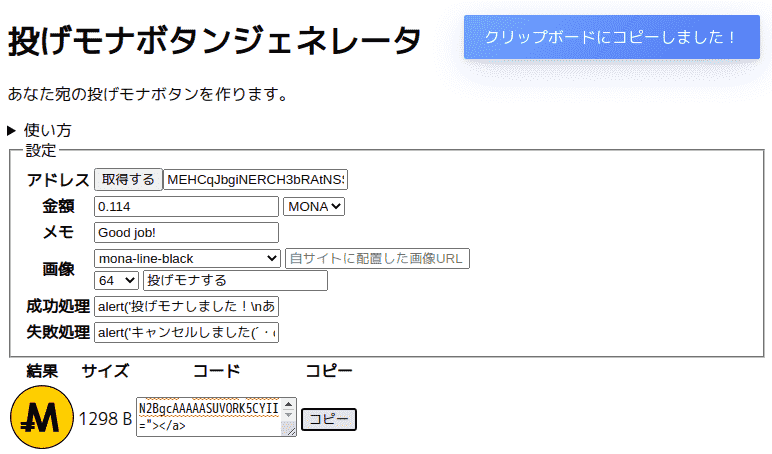
Task: Expand the 使い方 disclosure triangle
Action: (11, 130)
